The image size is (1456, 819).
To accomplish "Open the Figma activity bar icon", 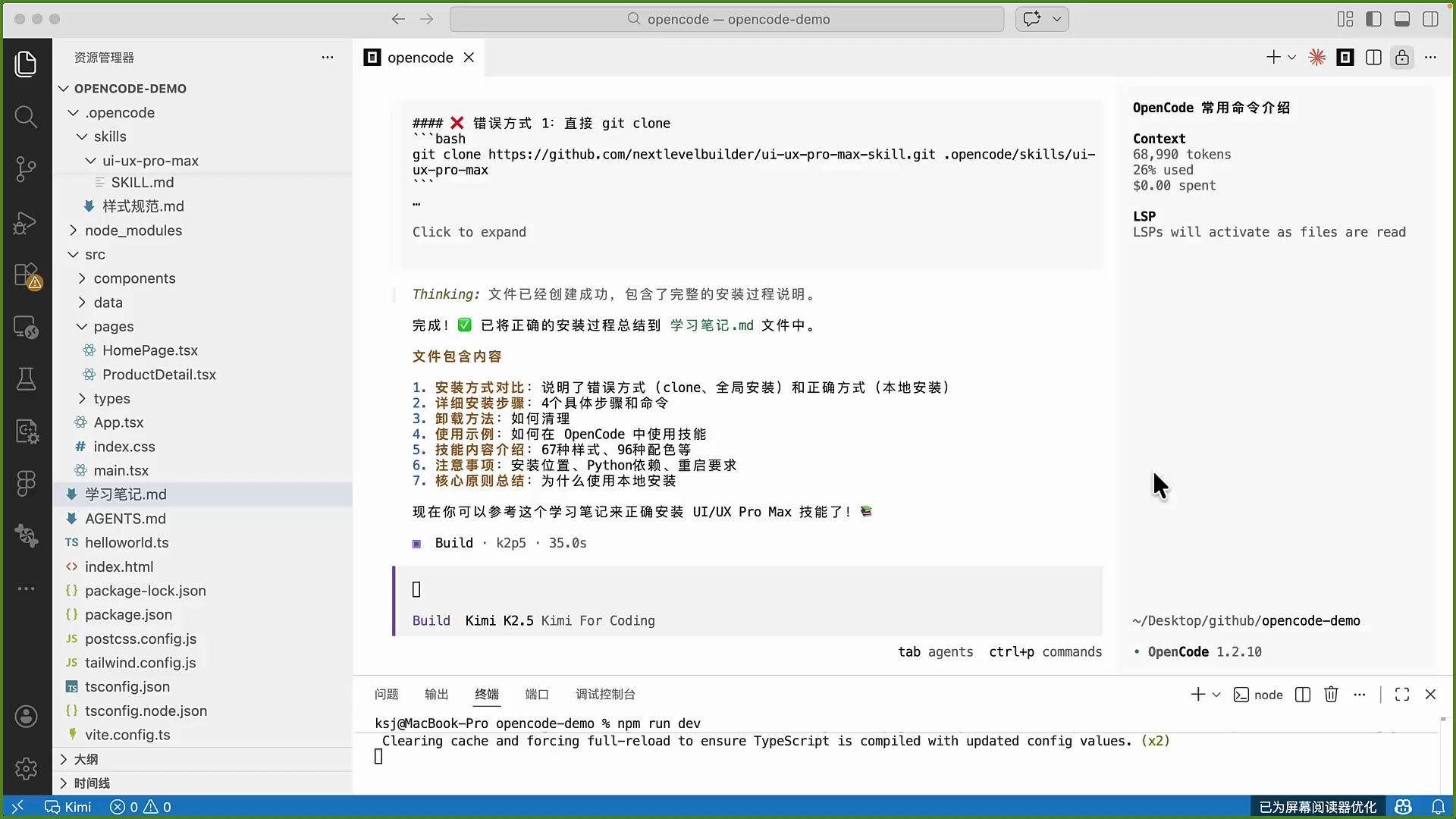I will click(x=26, y=483).
